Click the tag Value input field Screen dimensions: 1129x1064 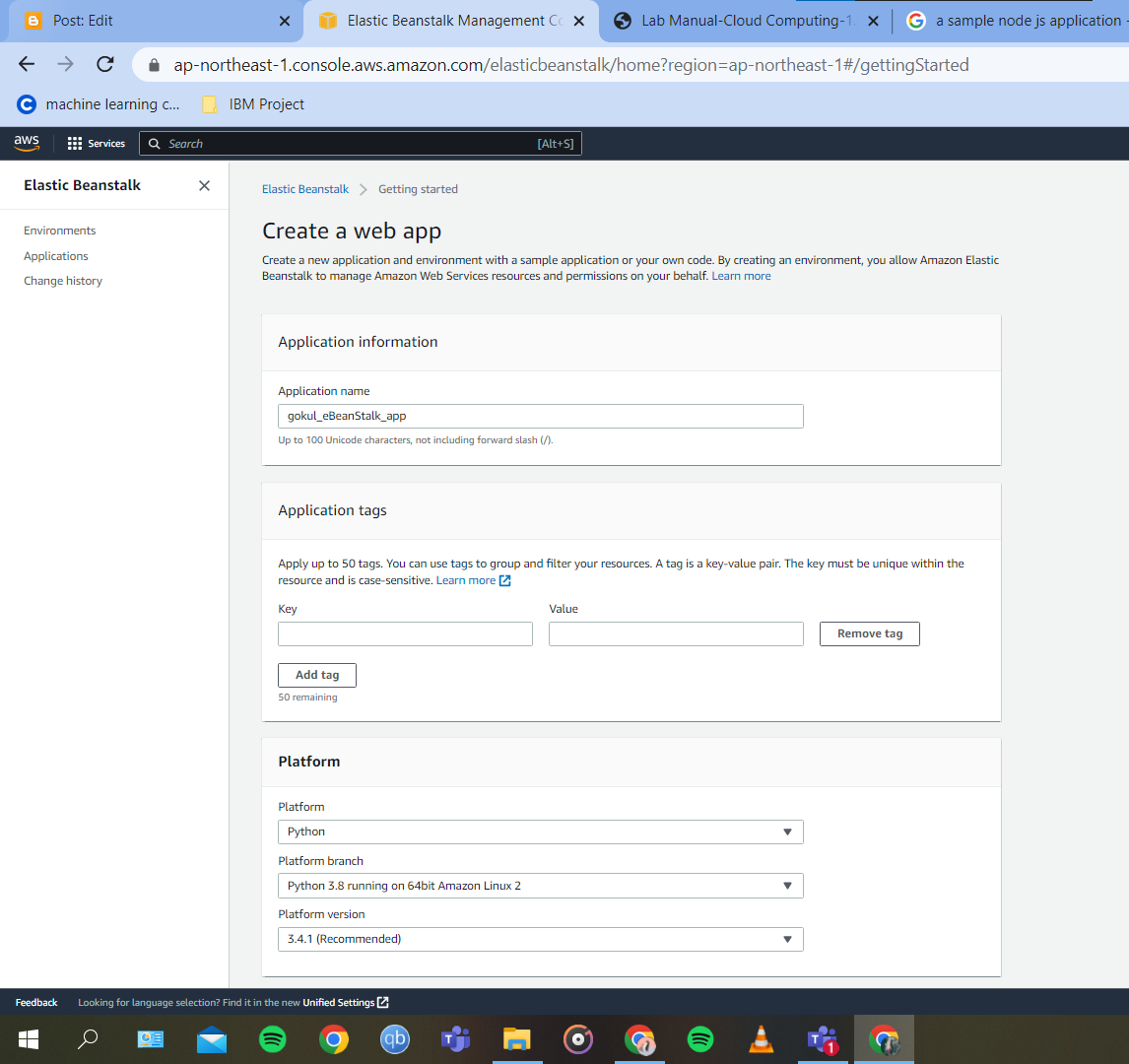pyautogui.click(x=676, y=633)
